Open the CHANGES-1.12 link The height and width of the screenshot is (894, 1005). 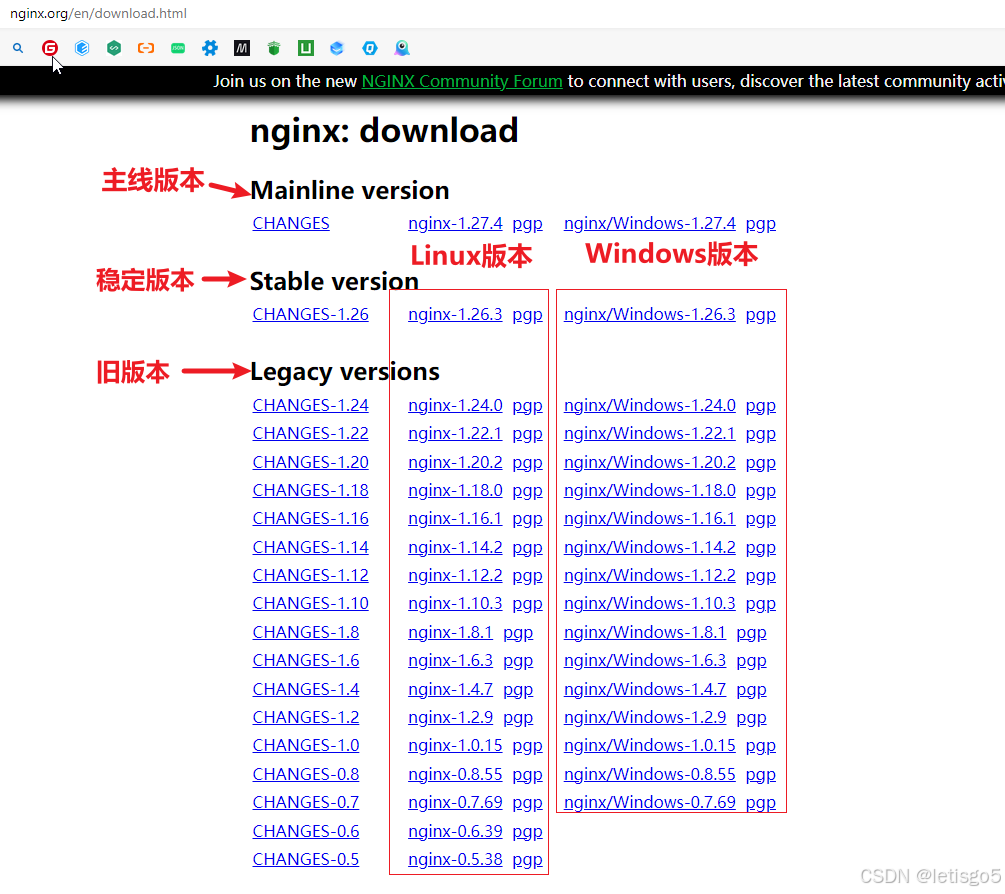(311, 575)
